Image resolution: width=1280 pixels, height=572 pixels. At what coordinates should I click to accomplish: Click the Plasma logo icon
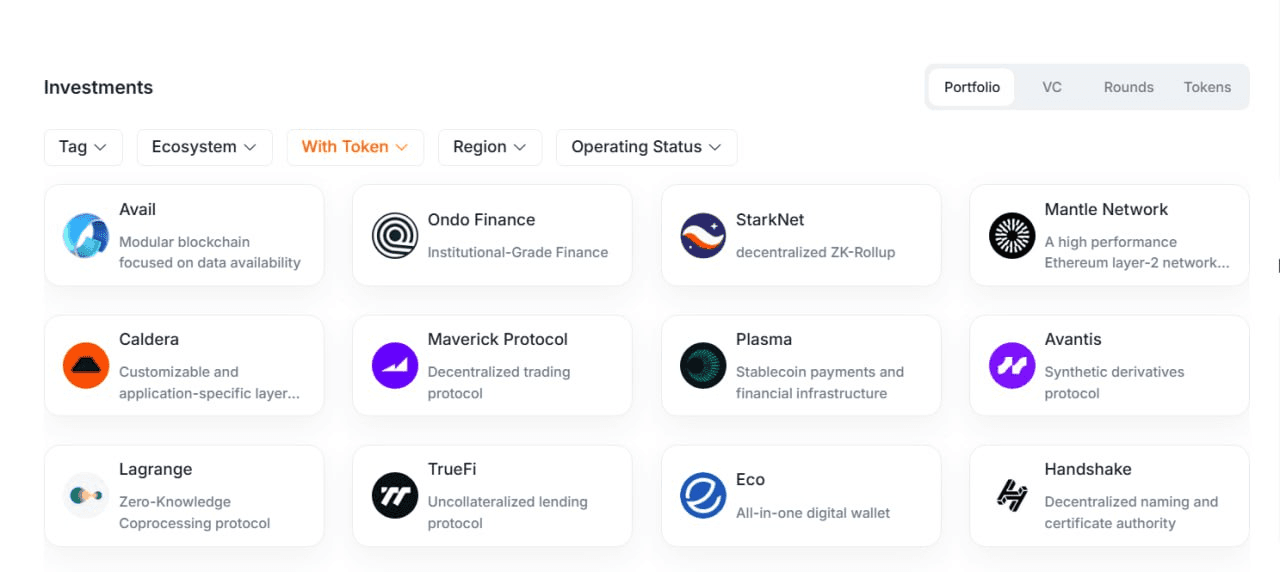(703, 366)
